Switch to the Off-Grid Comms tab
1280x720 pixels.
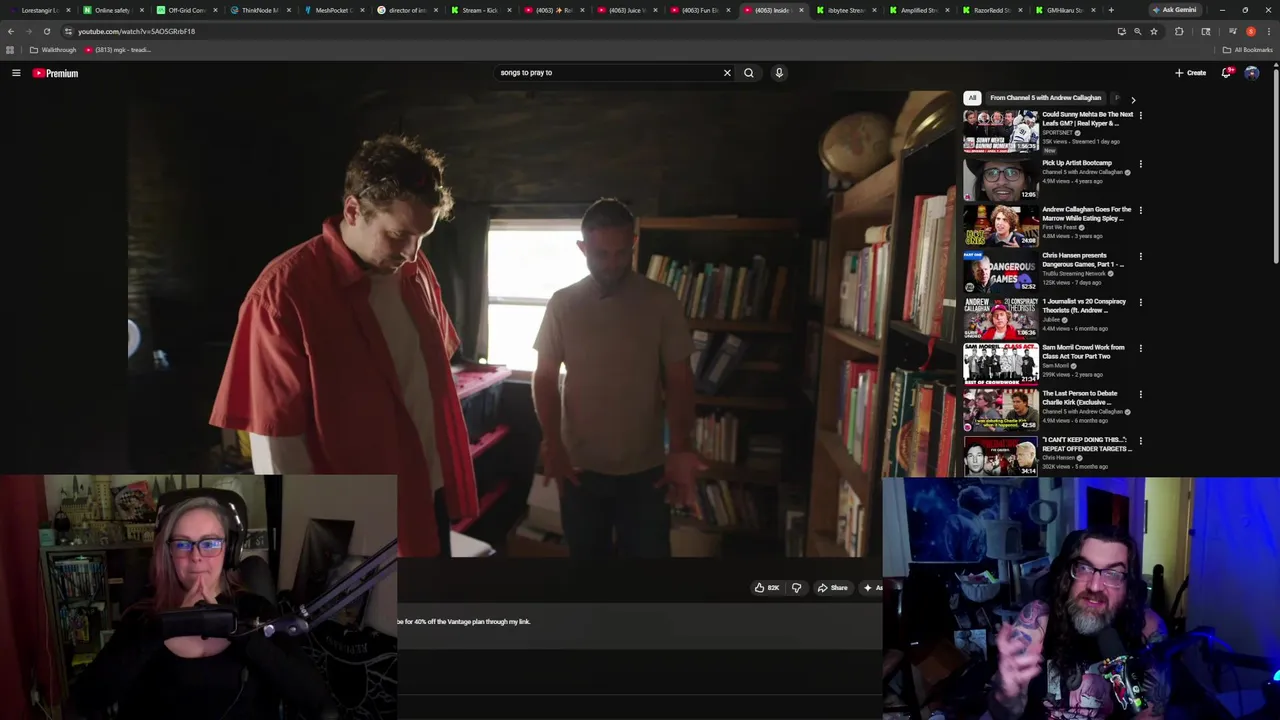click(x=185, y=10)
